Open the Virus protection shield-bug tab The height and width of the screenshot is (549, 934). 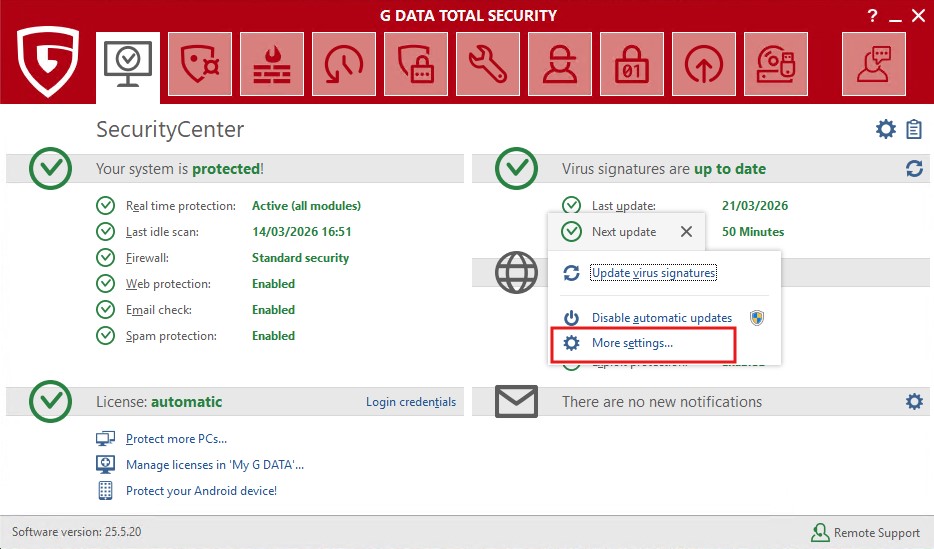[200, 64]
